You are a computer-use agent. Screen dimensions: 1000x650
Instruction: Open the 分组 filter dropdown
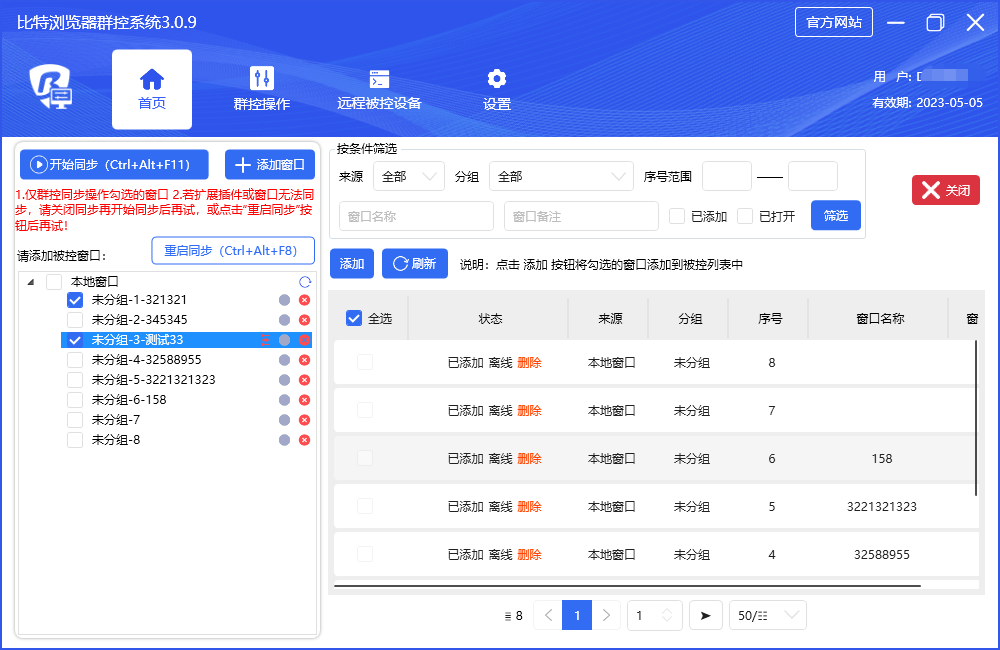click(560, 174)
